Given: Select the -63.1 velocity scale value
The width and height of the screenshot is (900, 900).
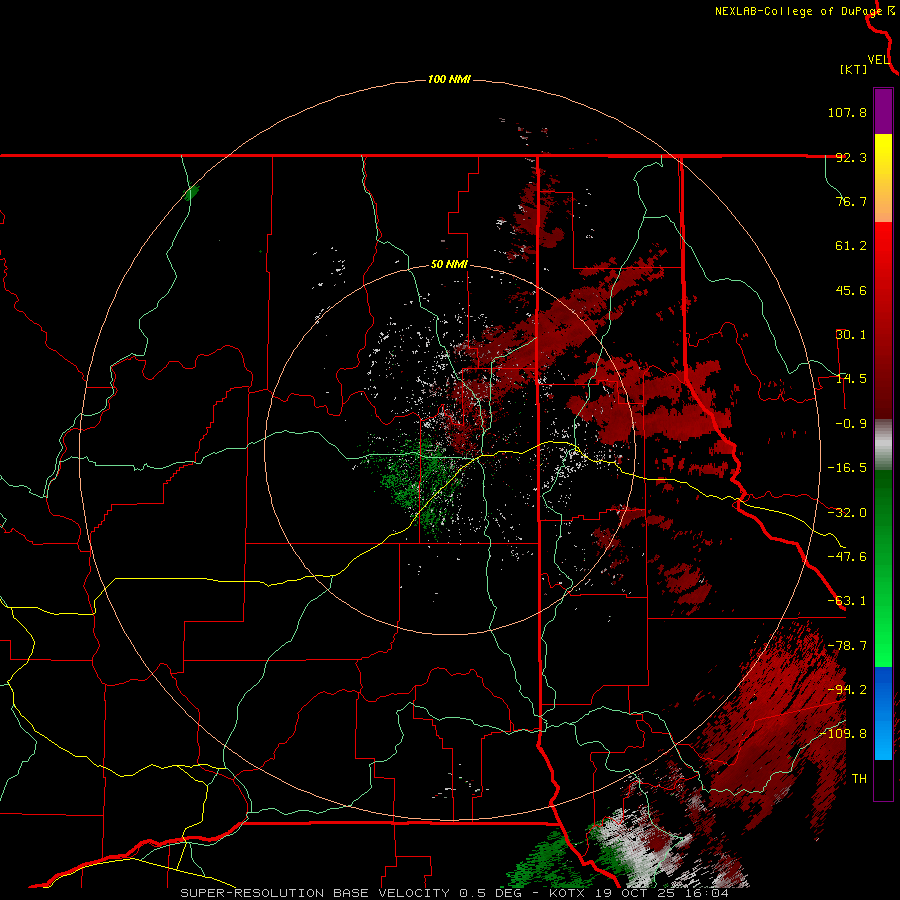Looking at the screenshot, I should pos(847,601).
